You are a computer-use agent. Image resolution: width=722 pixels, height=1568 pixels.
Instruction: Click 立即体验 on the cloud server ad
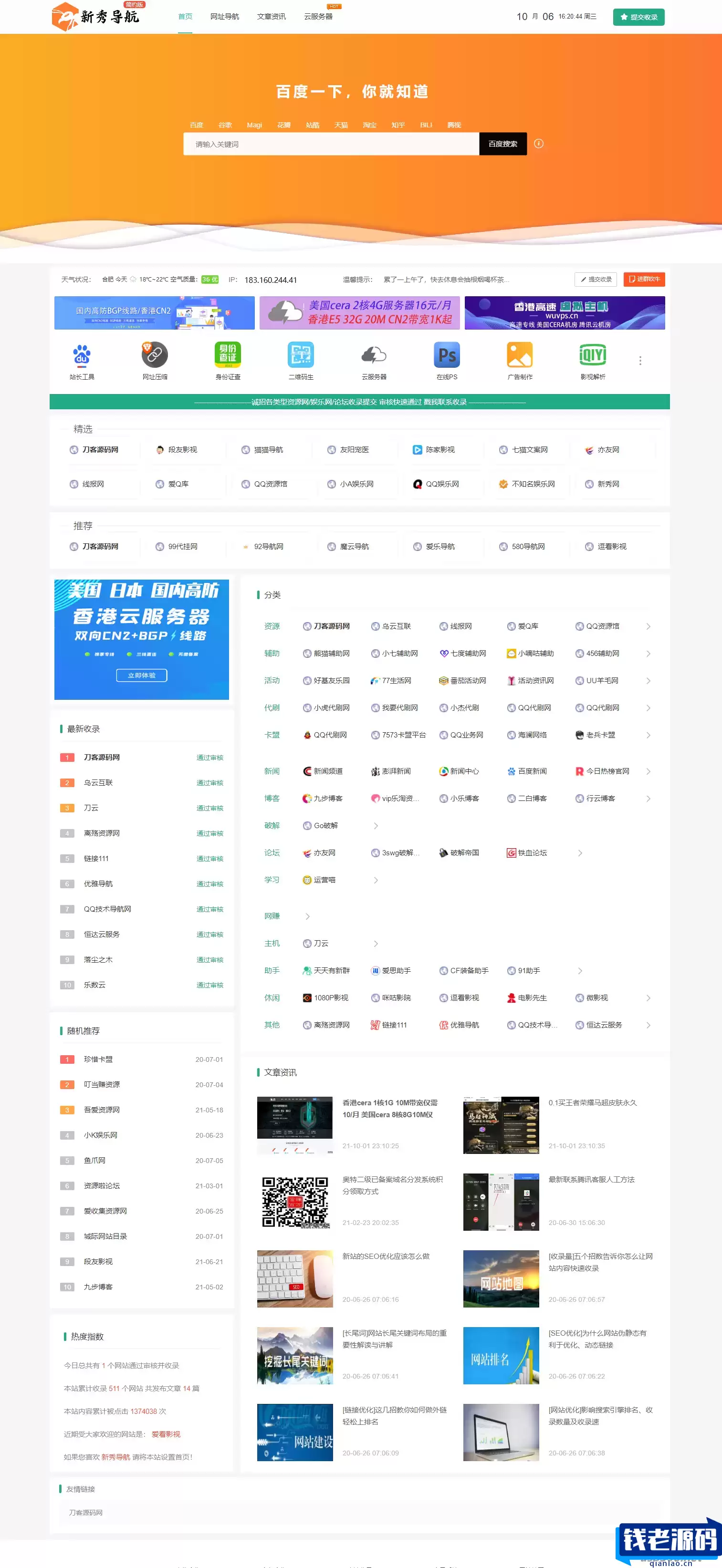pyautogui.click(x=142, y=675)
